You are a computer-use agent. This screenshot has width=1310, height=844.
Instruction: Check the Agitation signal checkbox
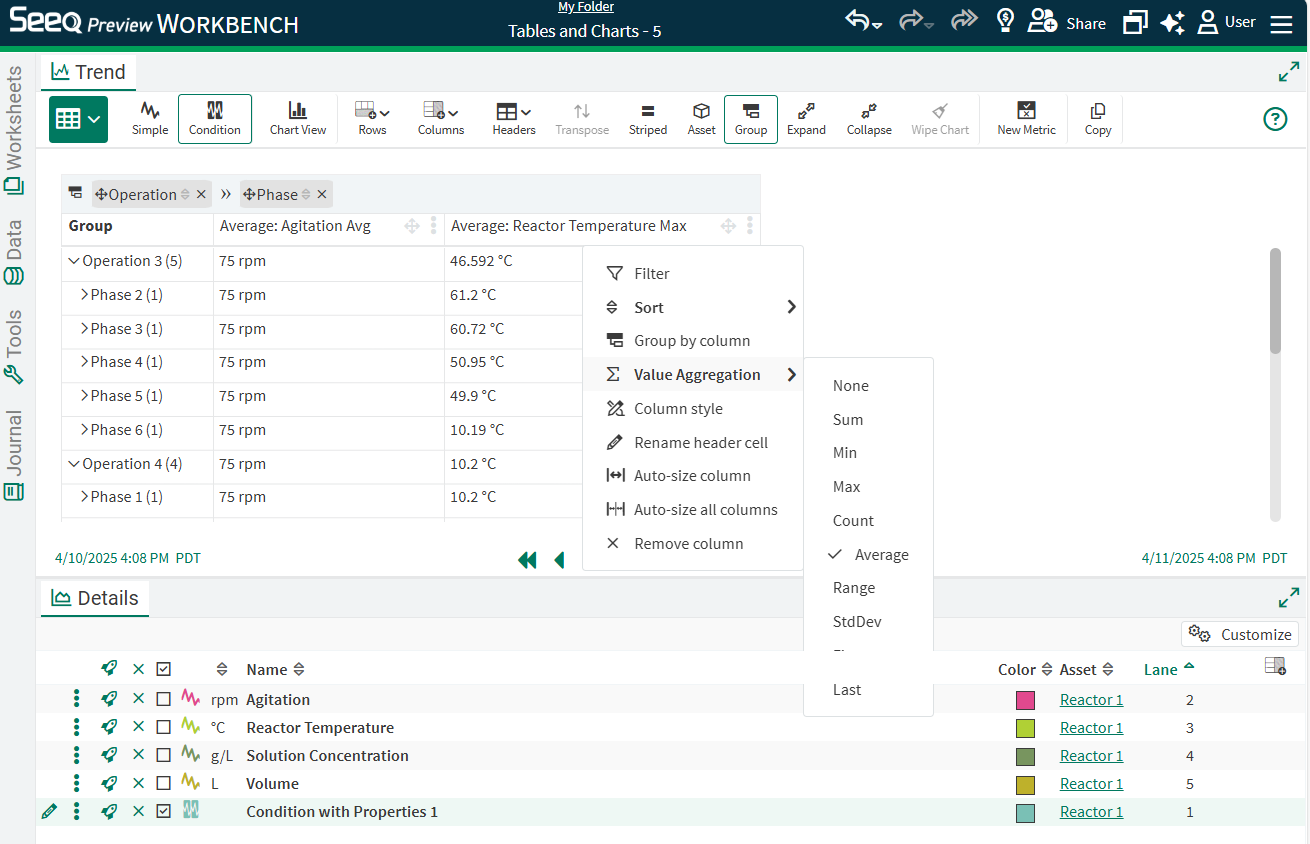pyautogui.click(x=164, y=700)
